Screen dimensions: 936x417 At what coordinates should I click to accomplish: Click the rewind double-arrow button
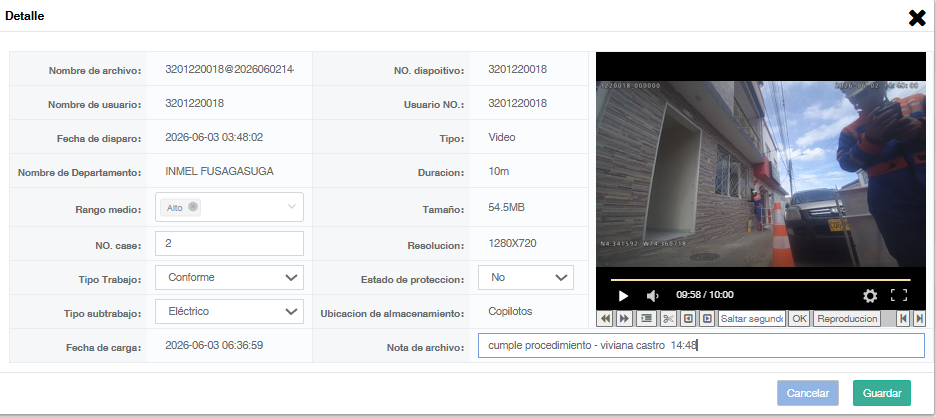click(605, 319)
